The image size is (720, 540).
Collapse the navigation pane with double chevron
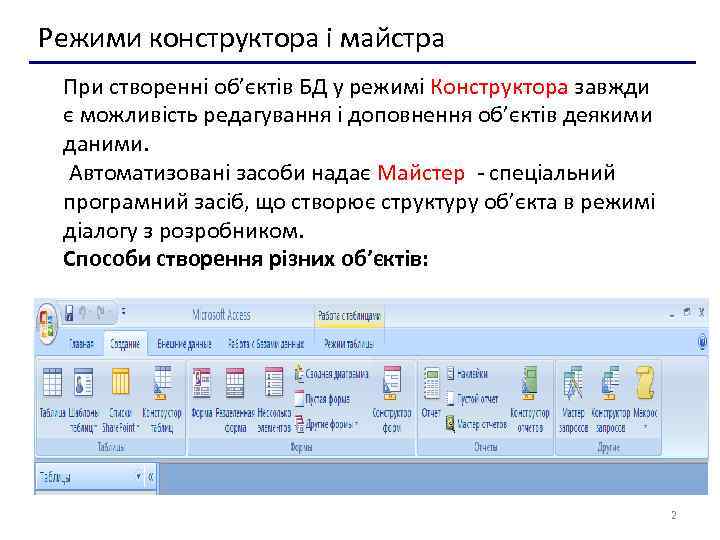151,477
